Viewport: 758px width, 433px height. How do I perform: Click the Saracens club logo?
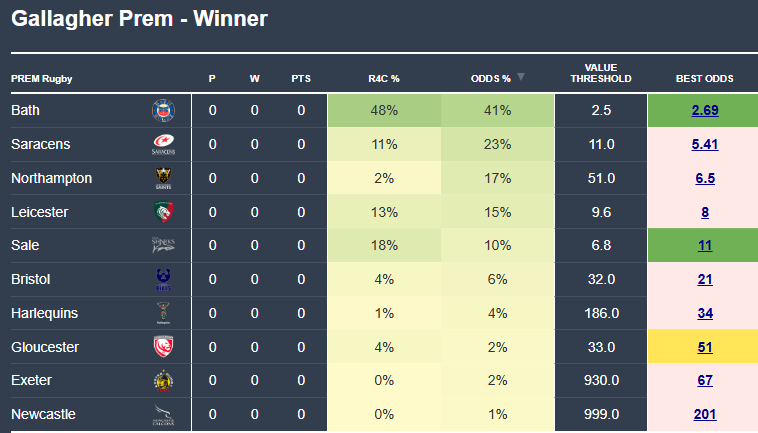click(x=163, y=144)
